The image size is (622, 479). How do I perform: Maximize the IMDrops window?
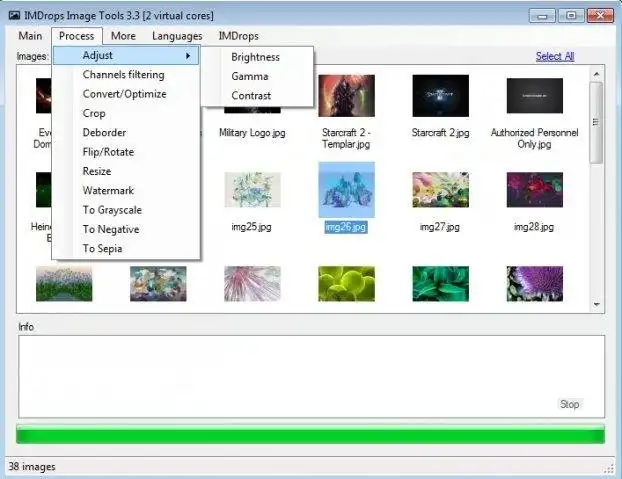click(x=571, y=16)
